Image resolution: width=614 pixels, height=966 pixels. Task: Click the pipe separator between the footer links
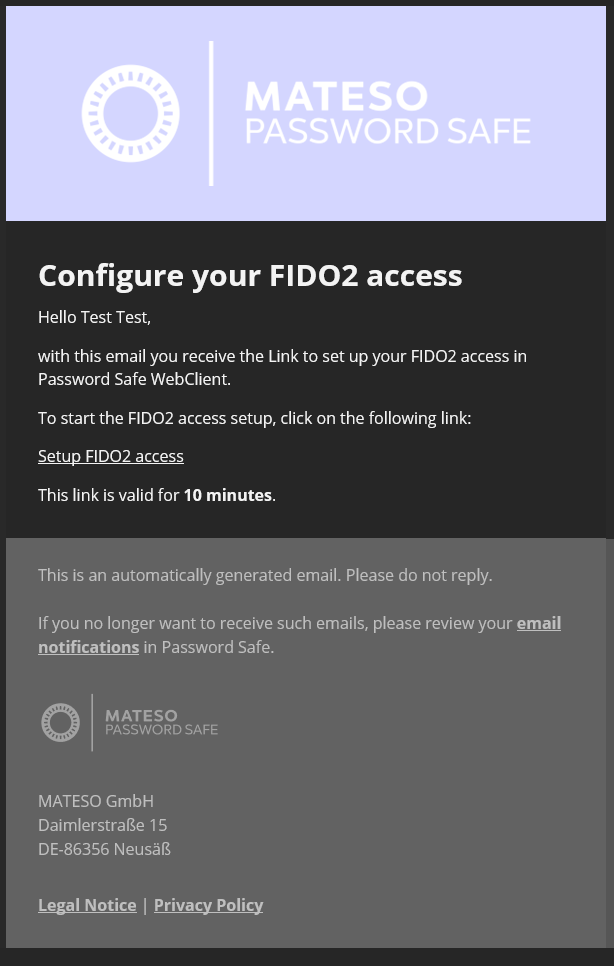click(145, 905)
